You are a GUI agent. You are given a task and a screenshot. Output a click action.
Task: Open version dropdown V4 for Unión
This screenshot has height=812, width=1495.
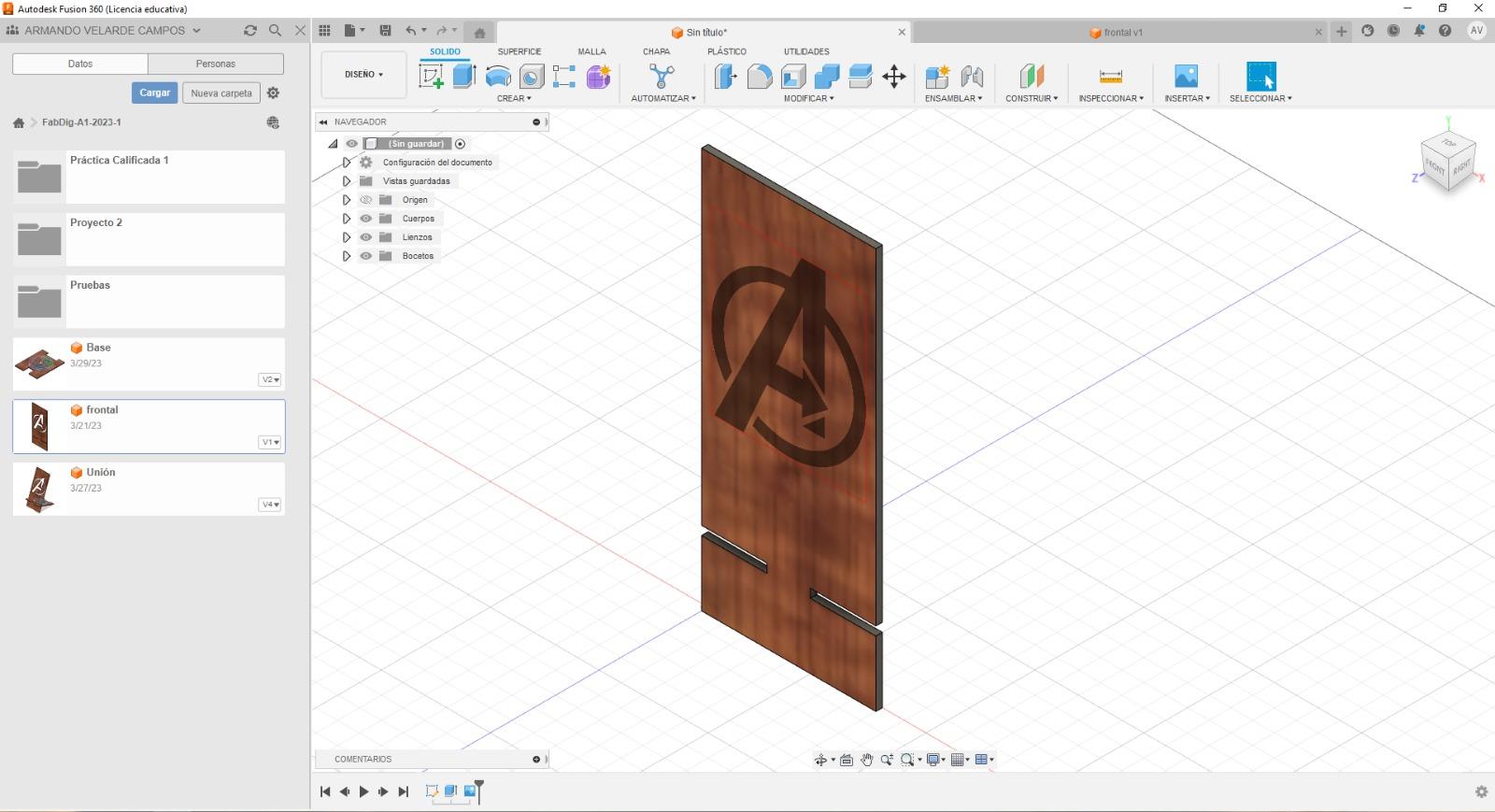point(270,505)
